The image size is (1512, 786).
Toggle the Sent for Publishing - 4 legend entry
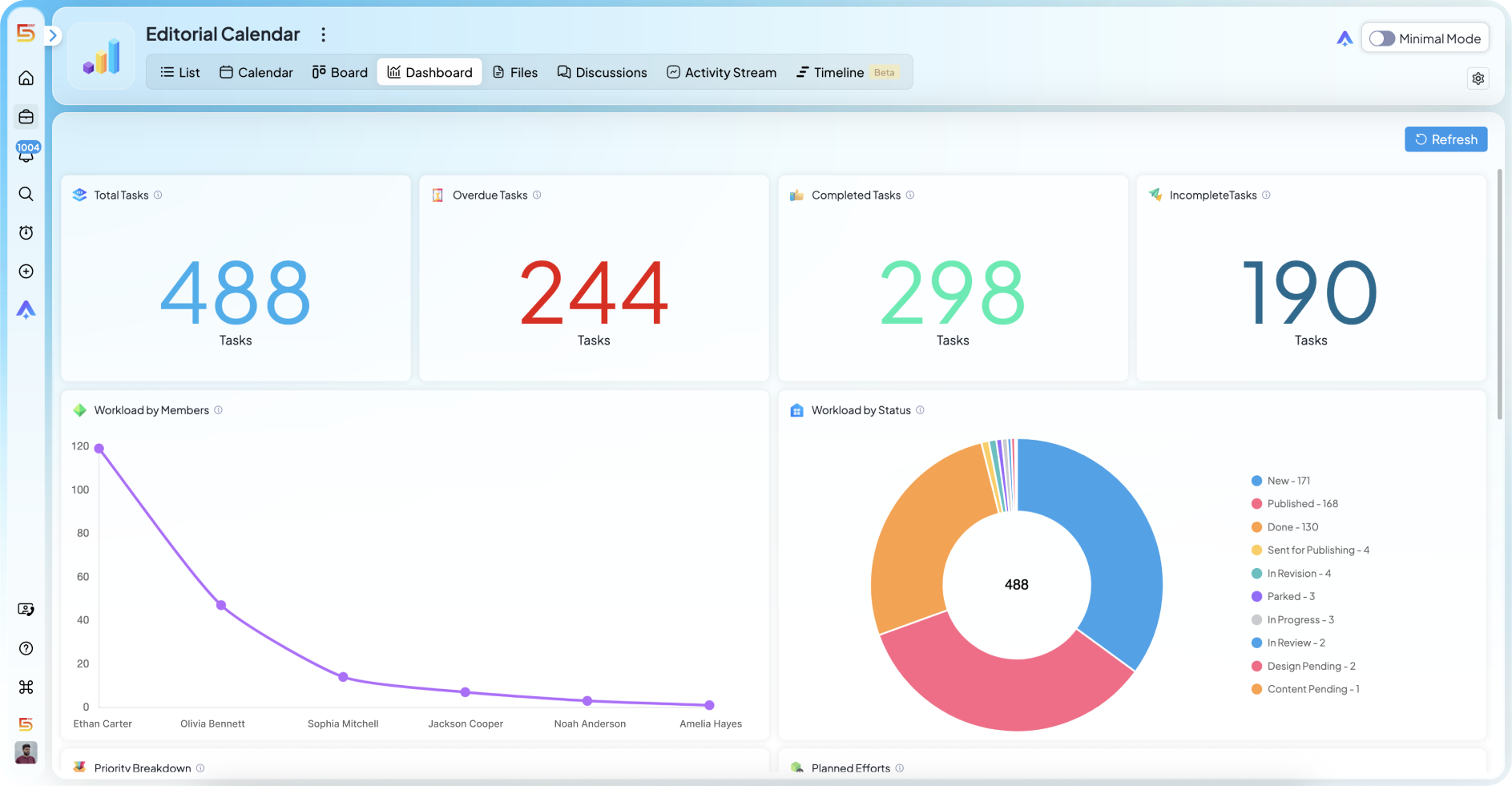pyautogui.click(x=1310, y=550)
